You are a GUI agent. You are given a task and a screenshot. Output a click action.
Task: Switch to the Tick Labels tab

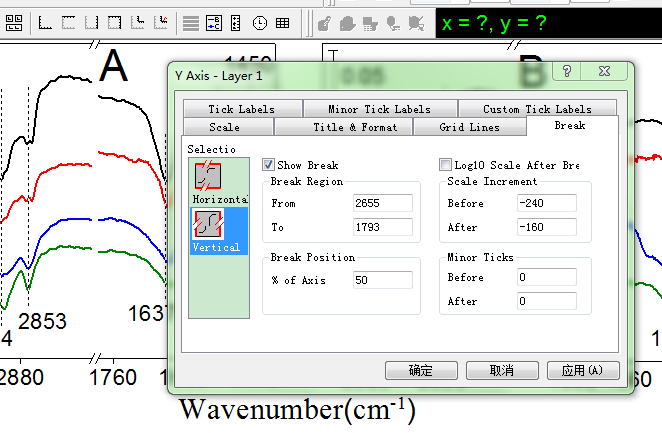tap(241, 109)
